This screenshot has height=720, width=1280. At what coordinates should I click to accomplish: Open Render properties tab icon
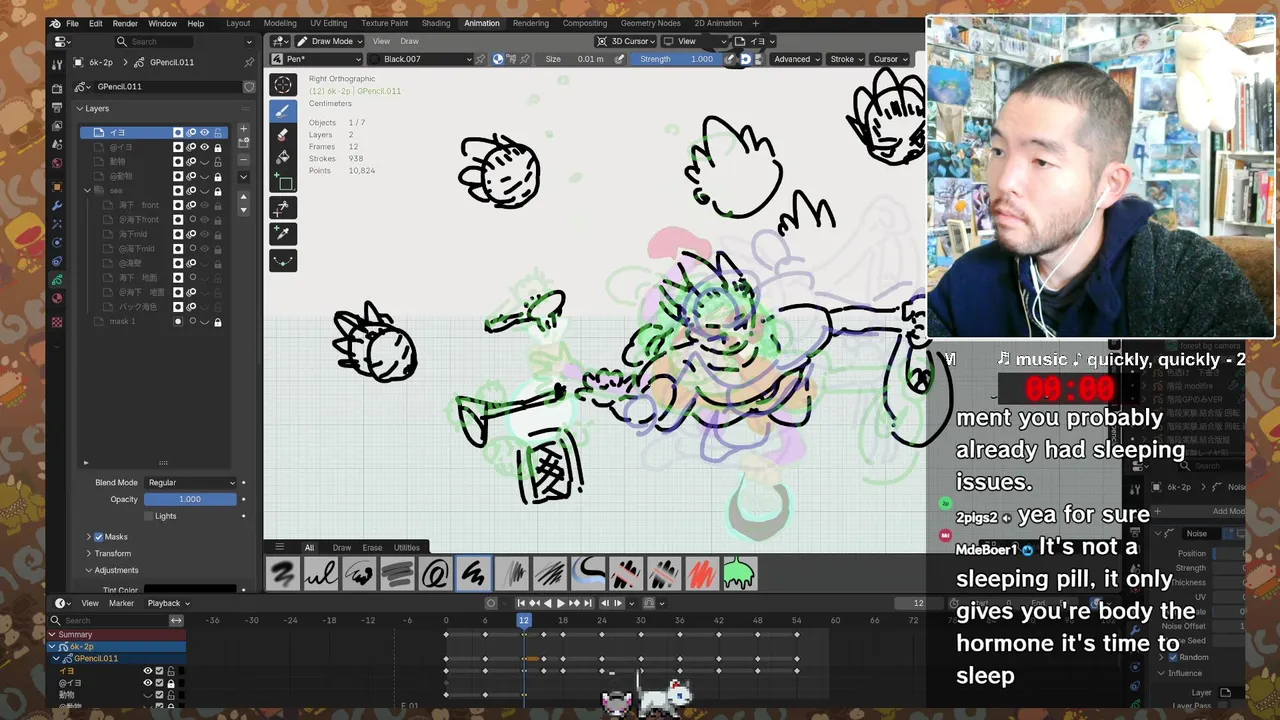coord(57,89)
